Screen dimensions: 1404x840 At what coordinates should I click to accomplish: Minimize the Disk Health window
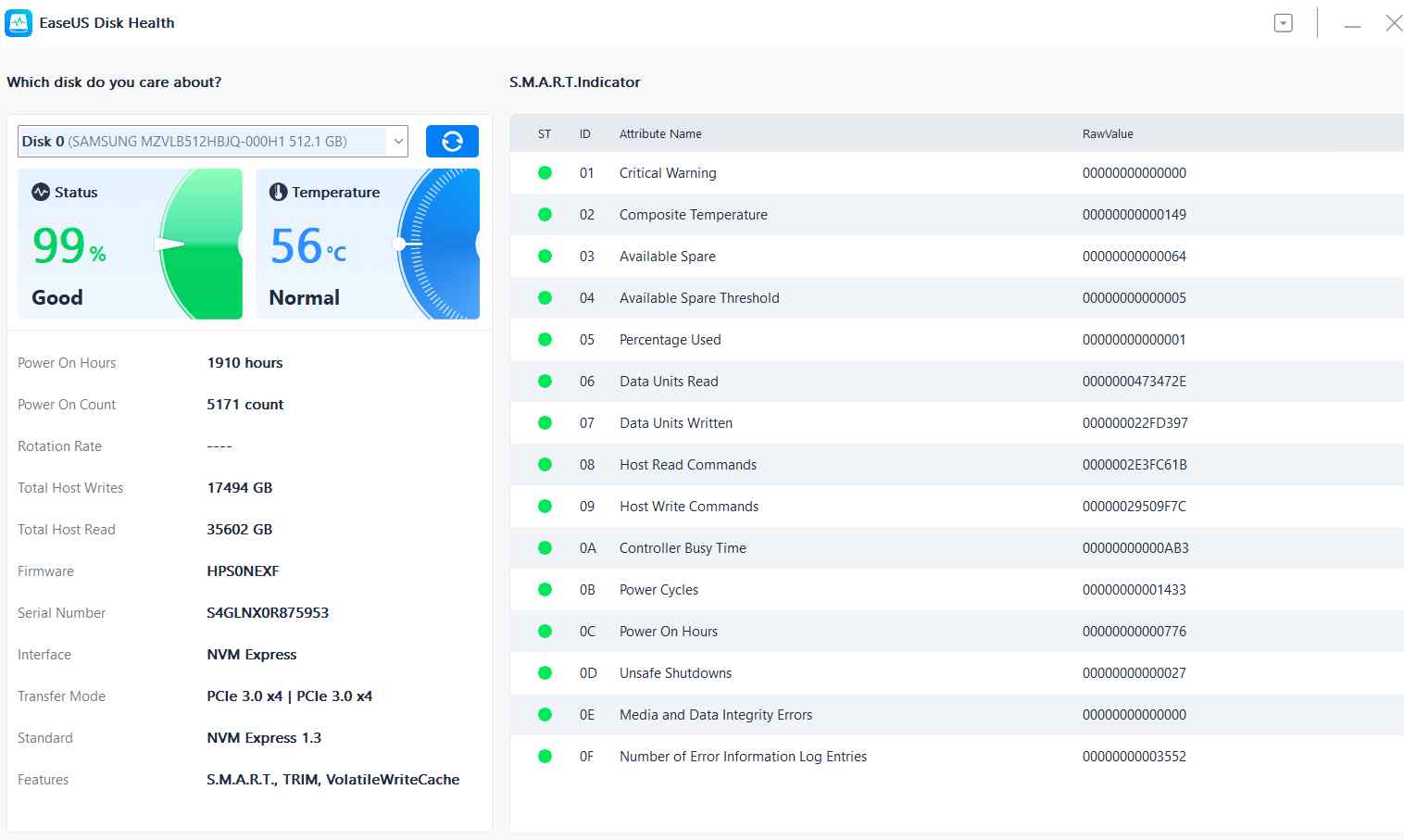1352,25
